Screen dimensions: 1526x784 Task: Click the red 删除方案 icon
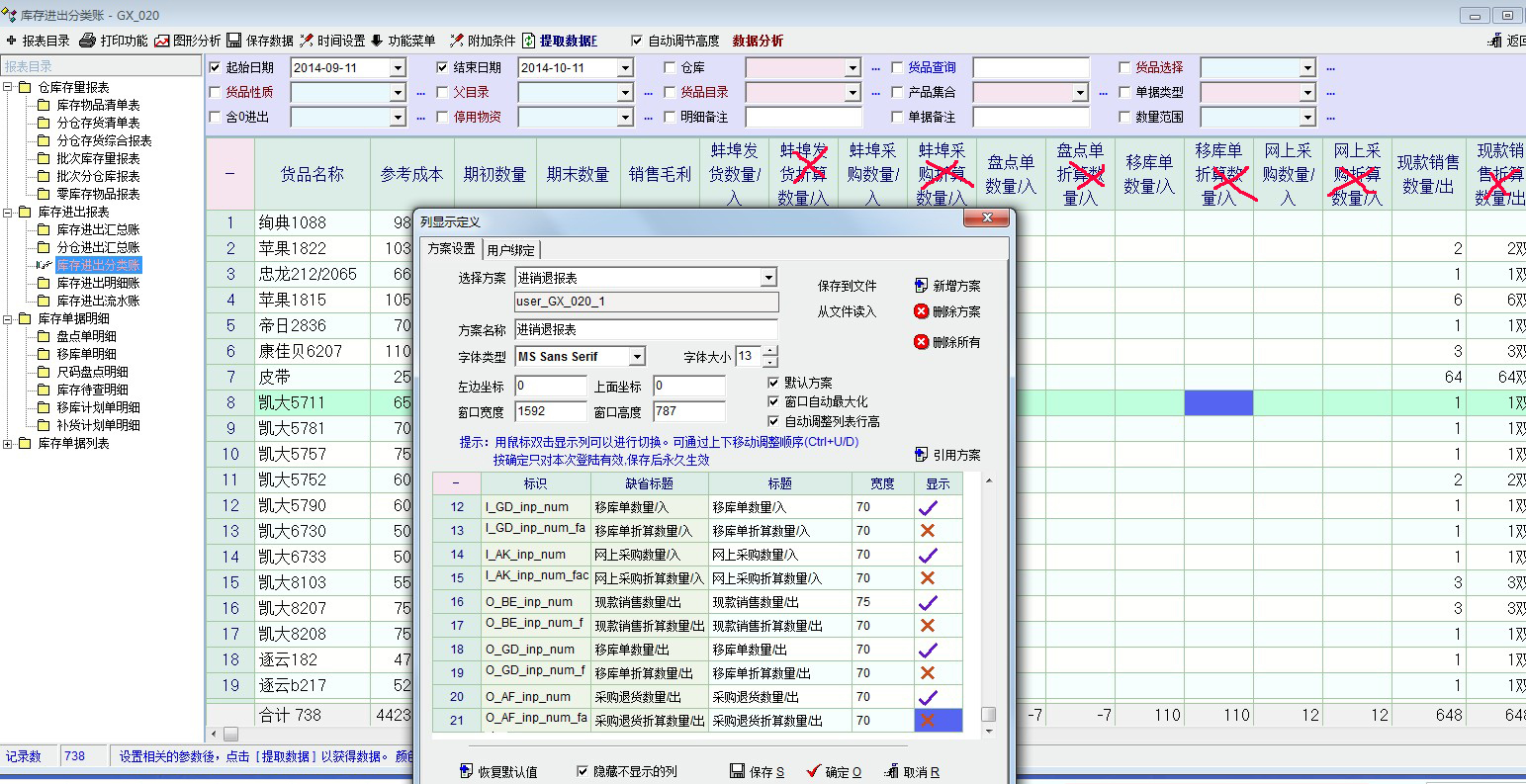922,311
